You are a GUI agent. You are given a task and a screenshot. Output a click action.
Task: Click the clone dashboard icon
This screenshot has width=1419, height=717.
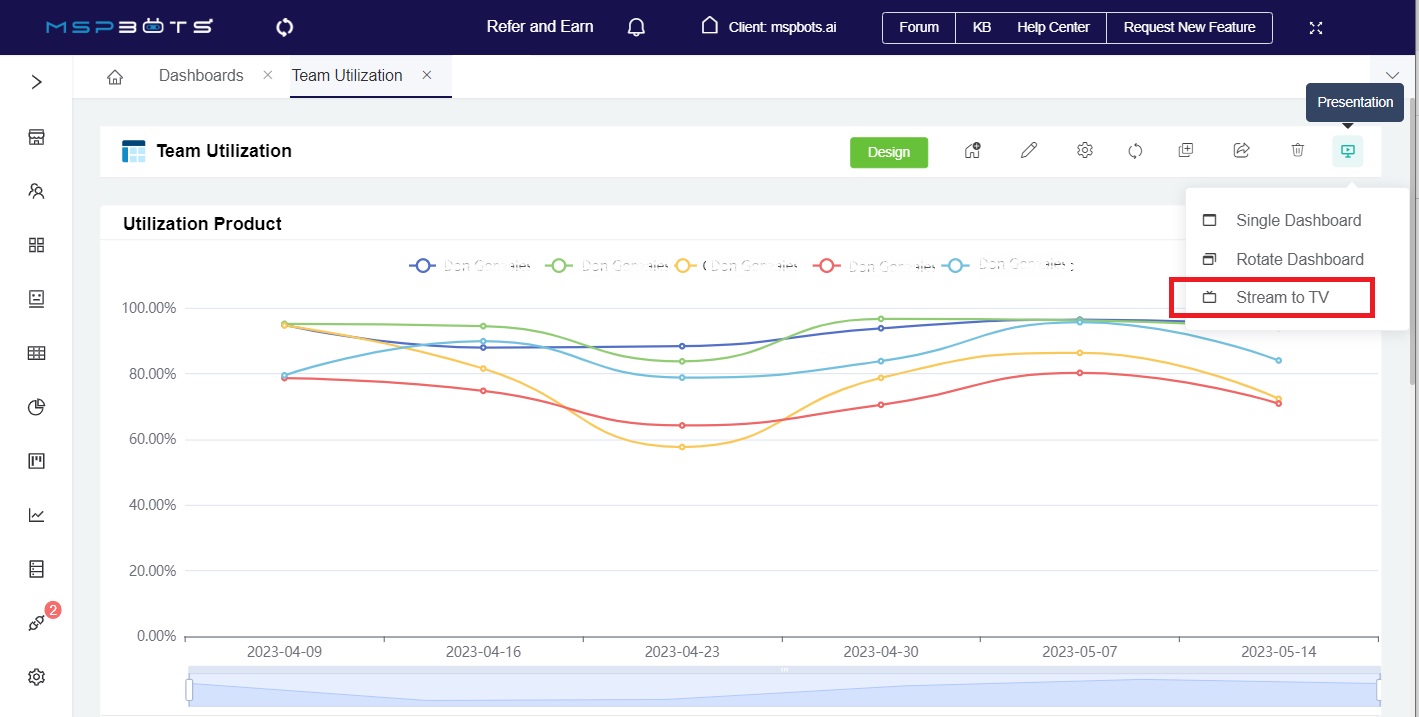click(1186, 151)
